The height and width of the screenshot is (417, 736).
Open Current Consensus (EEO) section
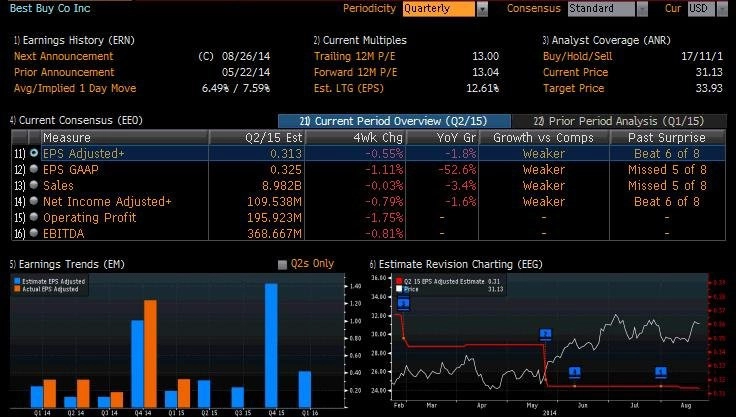click(76, 120)
